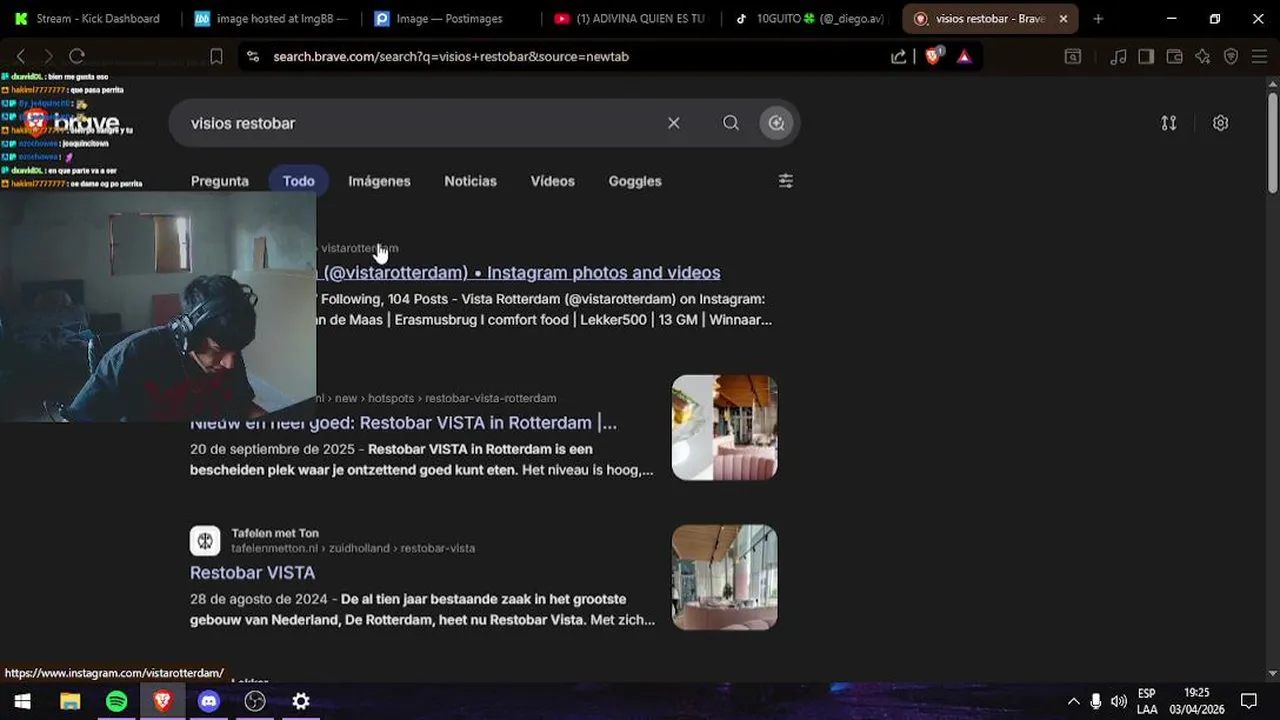Close the visios restobar tab
The image size is (1280, 720).
pos(1063,18)
